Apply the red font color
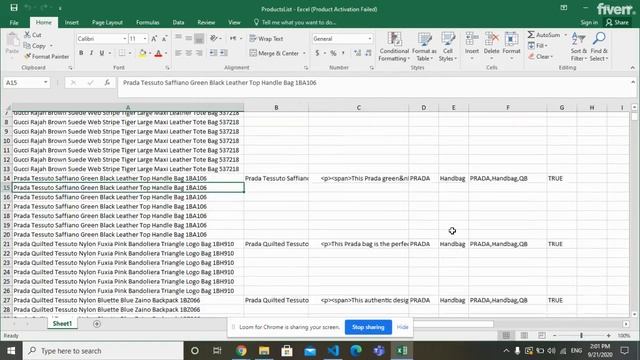Image resolution: width=640 pixels, height=360 pixels. 158,53
